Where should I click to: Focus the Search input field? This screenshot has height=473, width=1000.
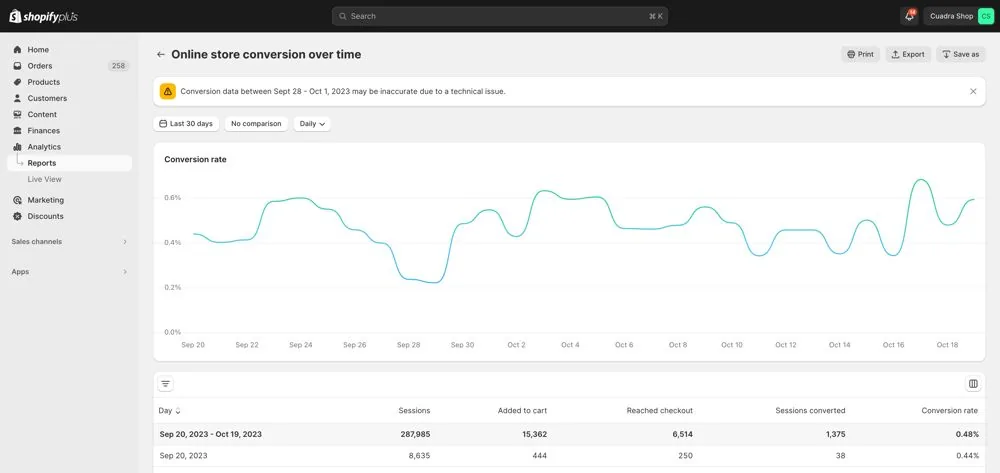coord(500,16)
